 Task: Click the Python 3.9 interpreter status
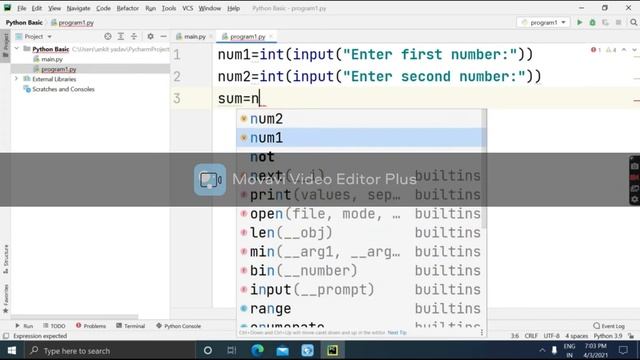[x=608, y=336]
